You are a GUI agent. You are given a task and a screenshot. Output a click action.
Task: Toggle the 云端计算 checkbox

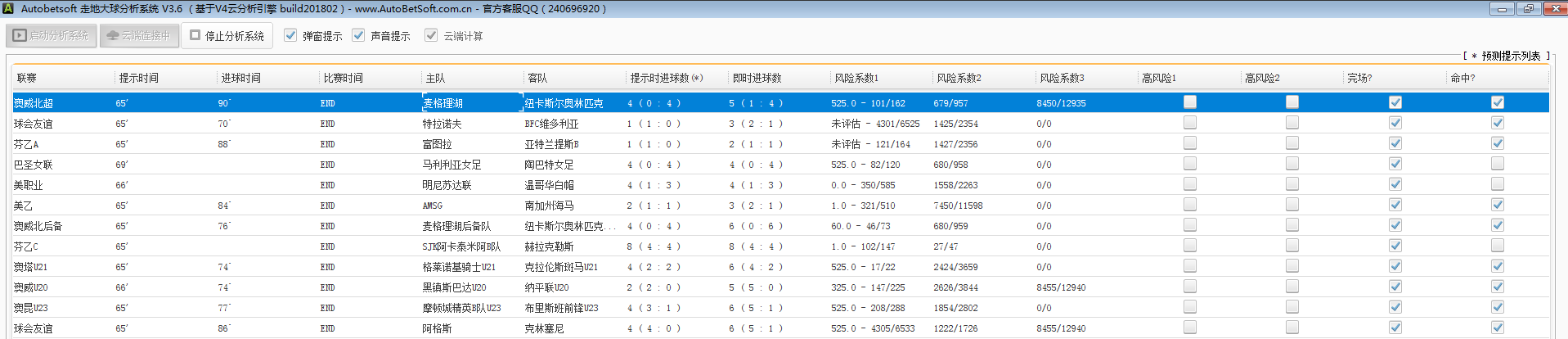431,35
